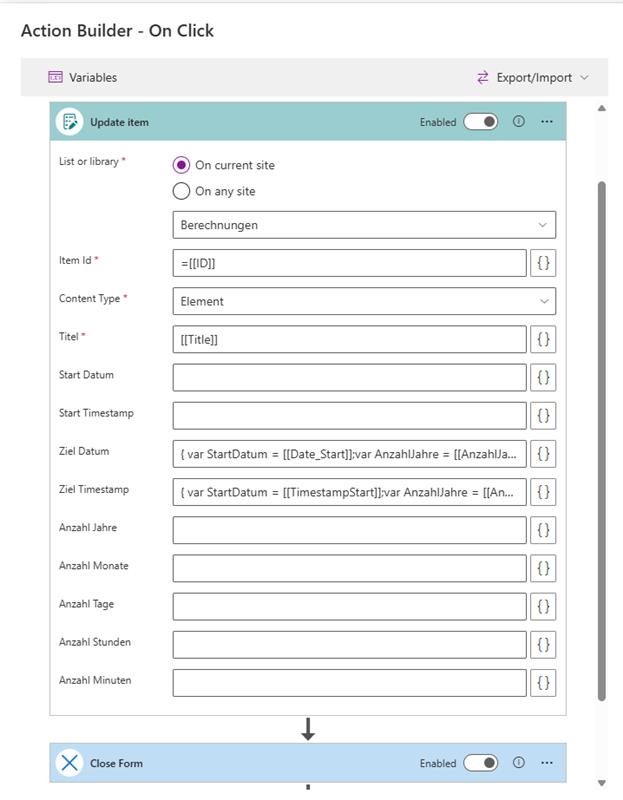623x800 pixels.
Task: Click info icon on Update item header
Action: point(518,122)
